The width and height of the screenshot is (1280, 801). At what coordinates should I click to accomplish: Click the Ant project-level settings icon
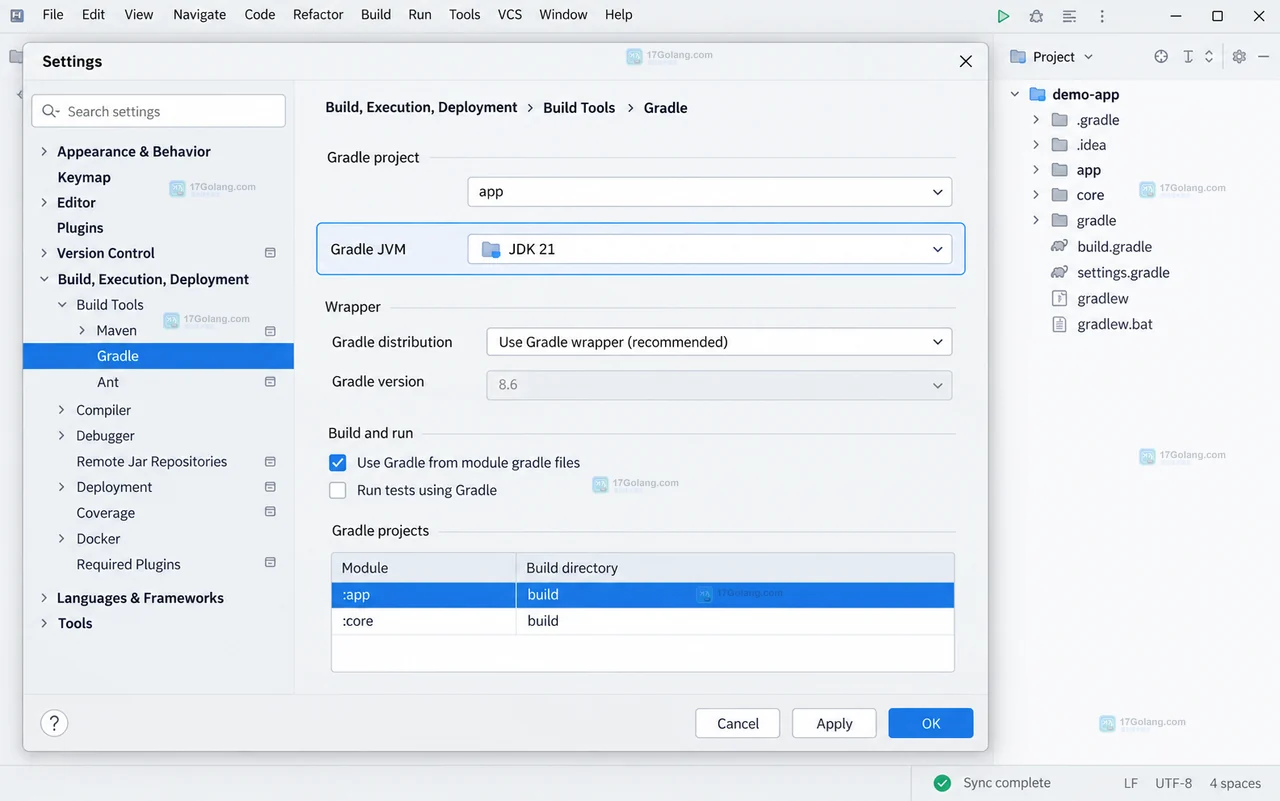point(270,382)
